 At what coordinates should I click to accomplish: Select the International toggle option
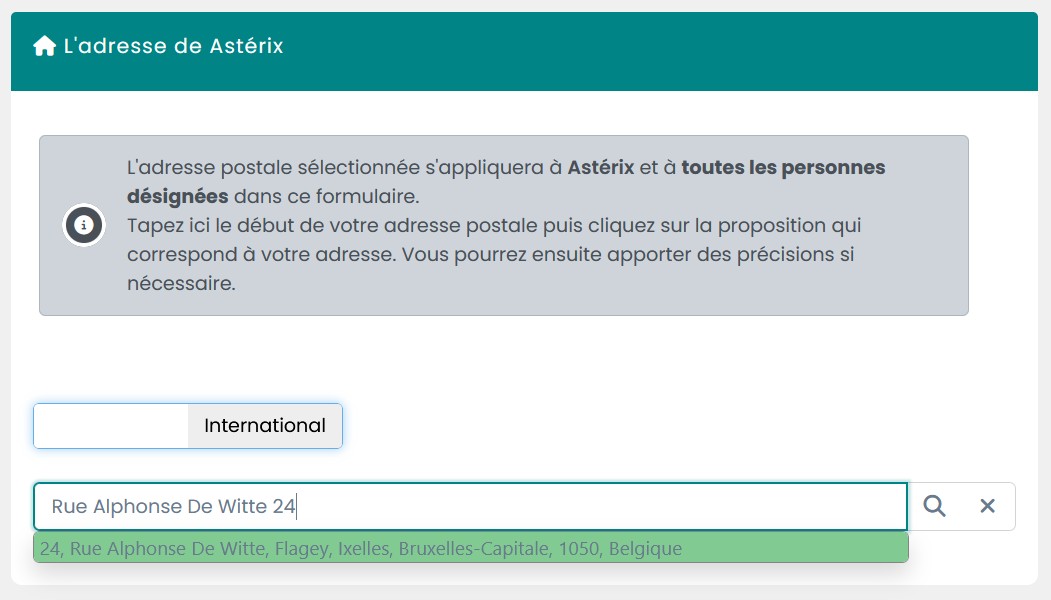tap(265, 426)
